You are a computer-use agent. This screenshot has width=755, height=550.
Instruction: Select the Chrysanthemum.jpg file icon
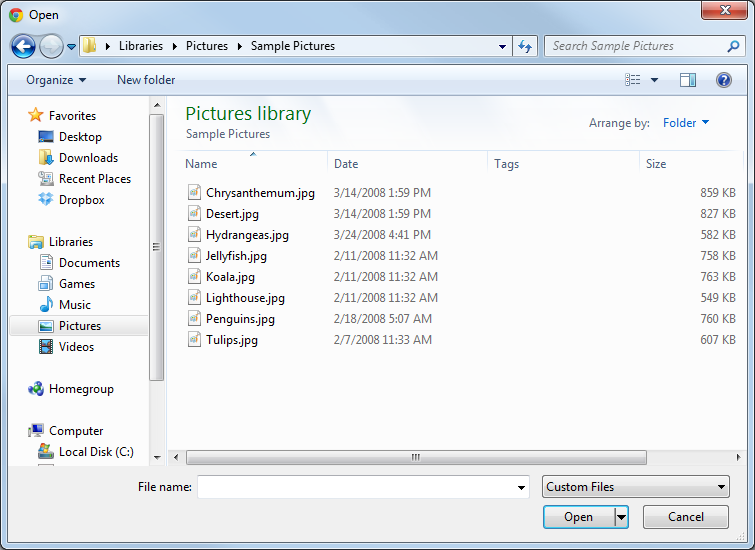click(x=194, y=192)
